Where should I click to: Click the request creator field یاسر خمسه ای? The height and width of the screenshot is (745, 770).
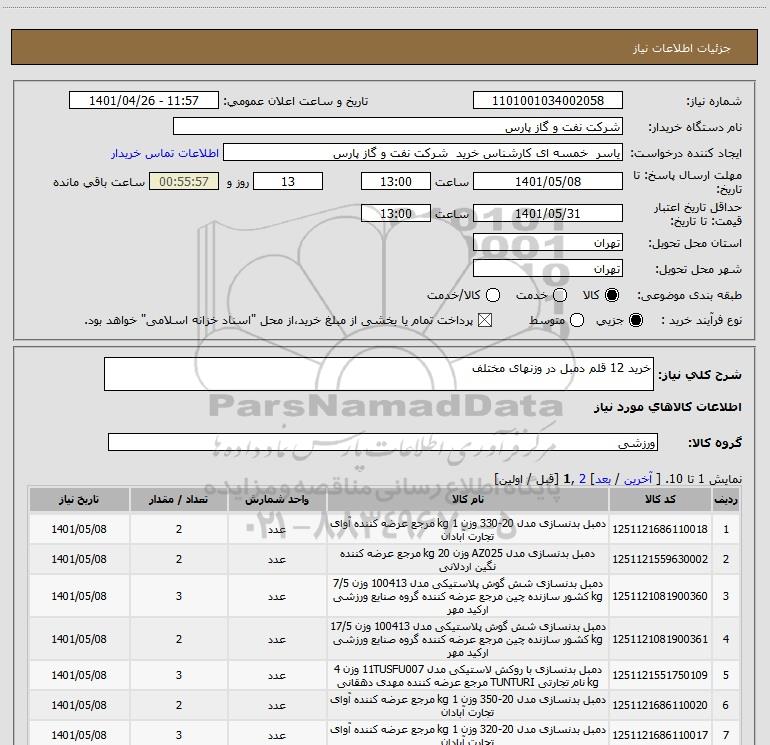point(423,153)
